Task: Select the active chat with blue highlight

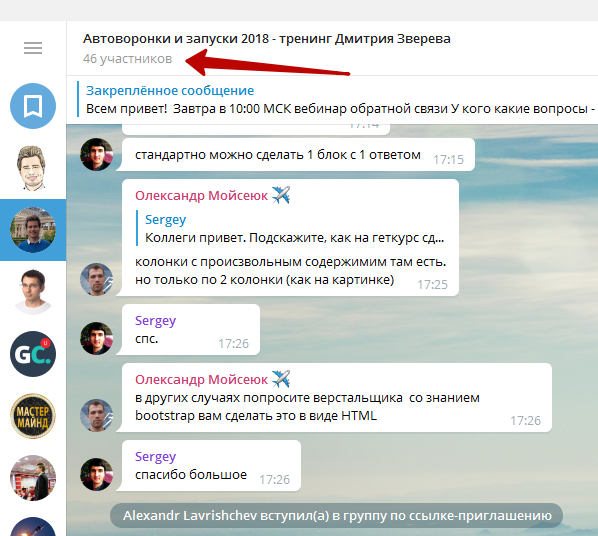Action: click(33, 230)
